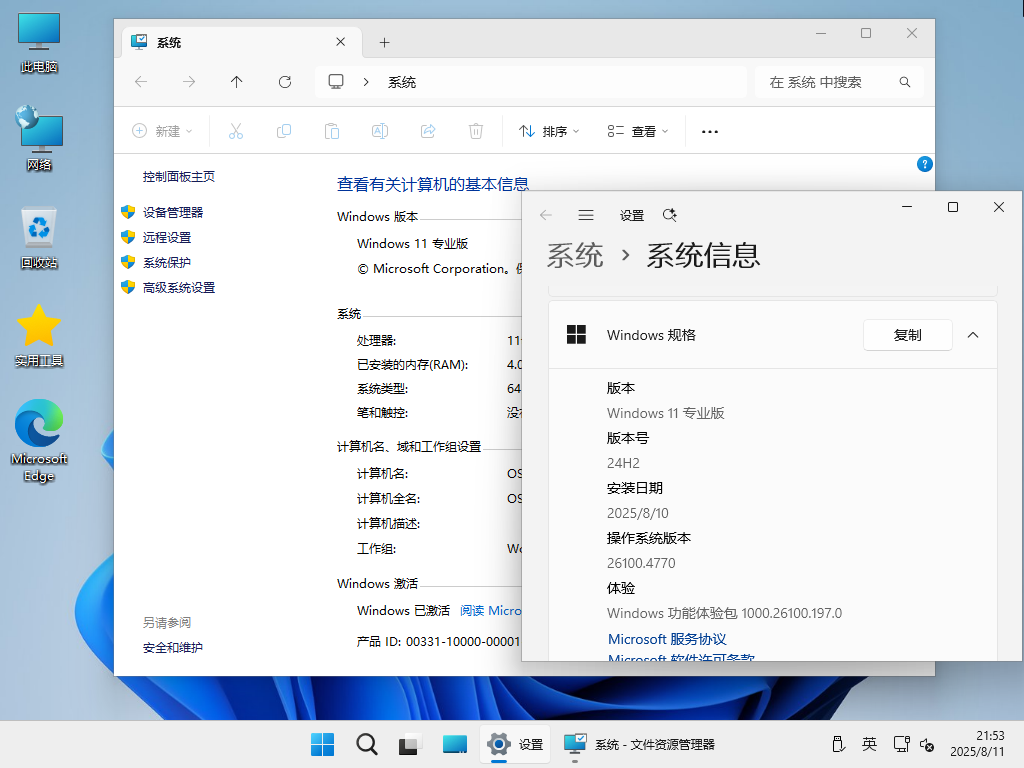The width and height of the screenshot is (1024, 768).
Task: Click the OS build 26100.4770 text
Action: [641, 563]
